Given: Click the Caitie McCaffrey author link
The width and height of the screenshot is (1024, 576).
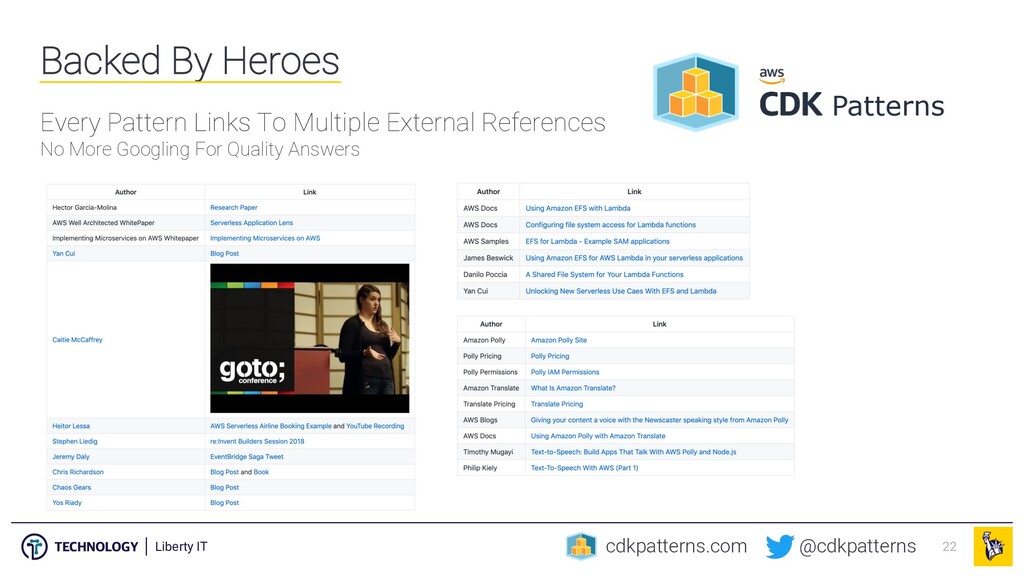Looking at the screenshot, I should point(77,340).
